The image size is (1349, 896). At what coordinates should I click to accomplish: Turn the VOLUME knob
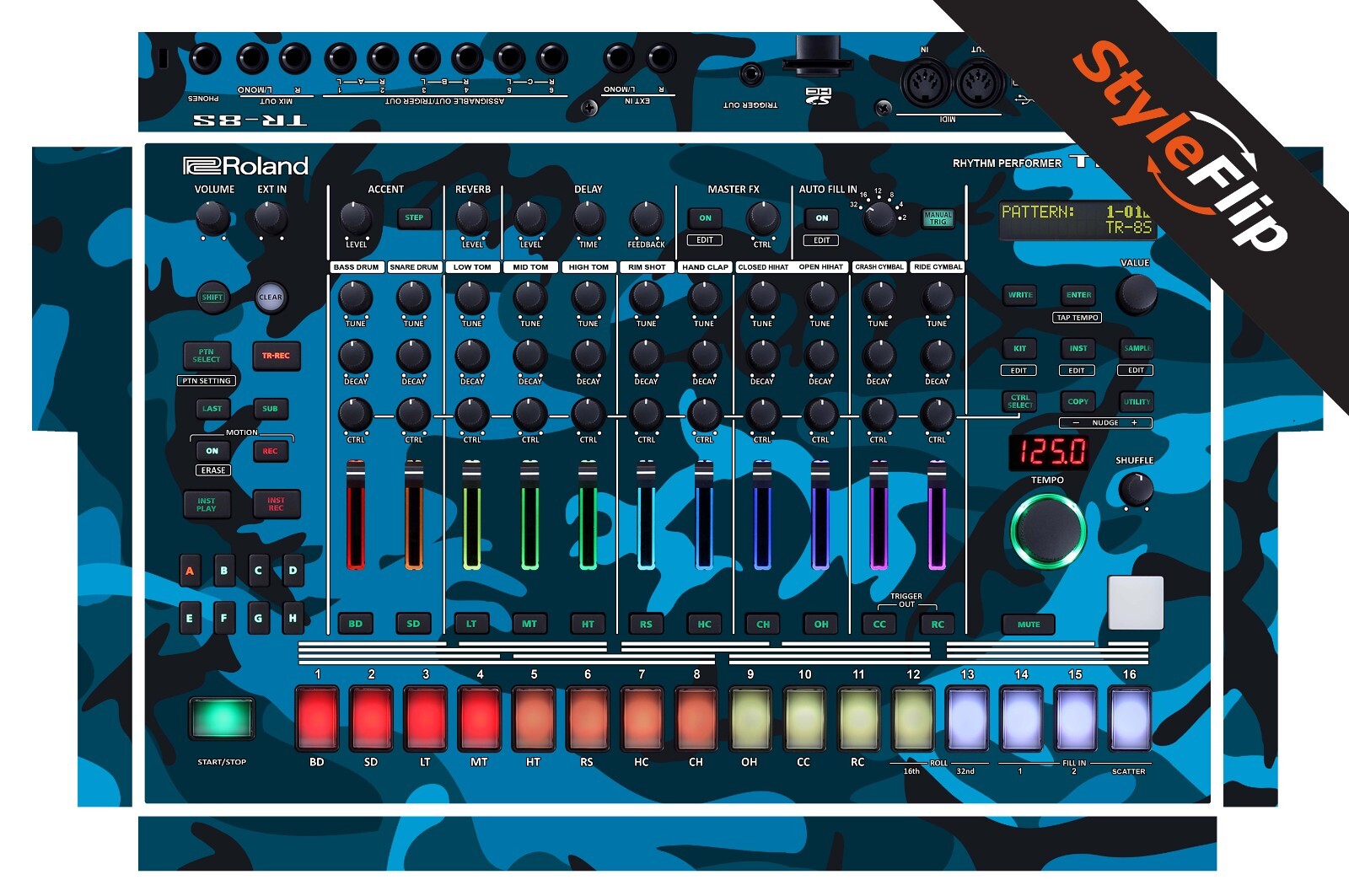tap(212, 218)
